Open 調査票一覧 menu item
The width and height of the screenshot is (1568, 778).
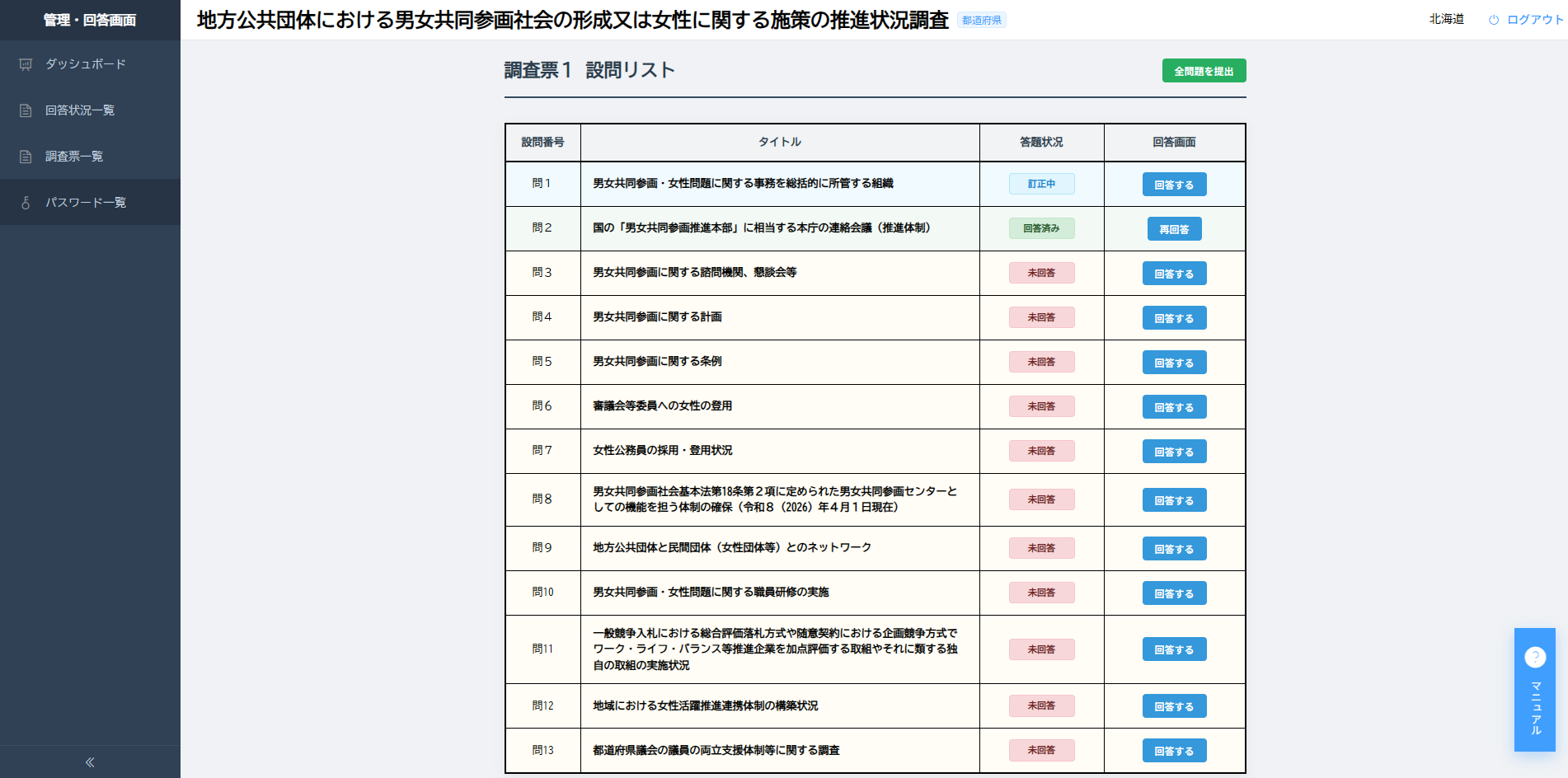[90, 156]
